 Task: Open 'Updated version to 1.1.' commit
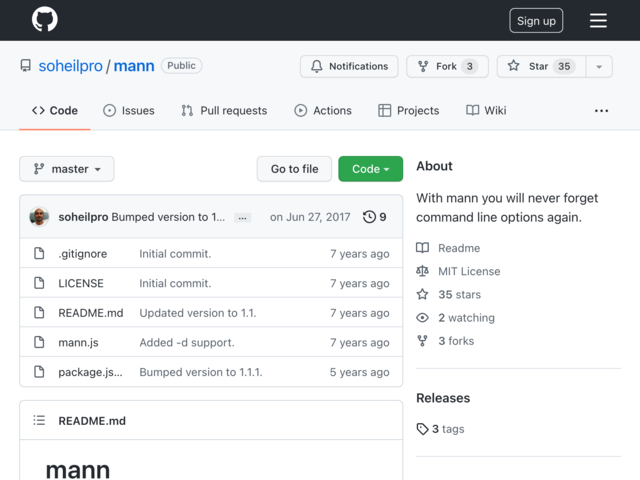click(198, 313)
